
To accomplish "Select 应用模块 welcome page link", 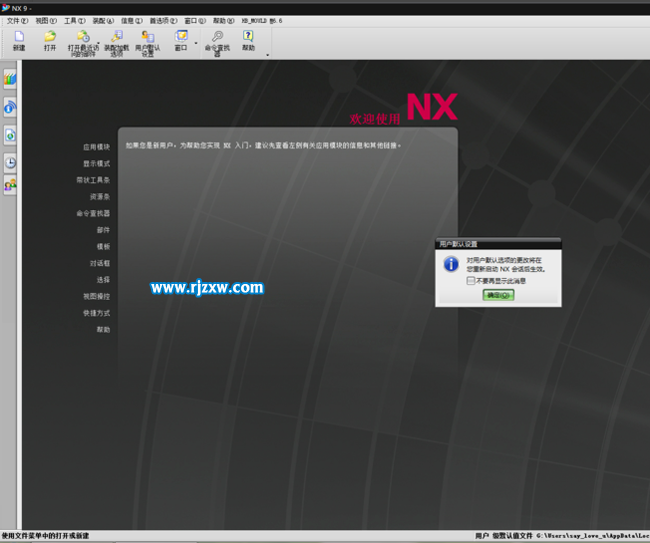I will tap(97, 147).
